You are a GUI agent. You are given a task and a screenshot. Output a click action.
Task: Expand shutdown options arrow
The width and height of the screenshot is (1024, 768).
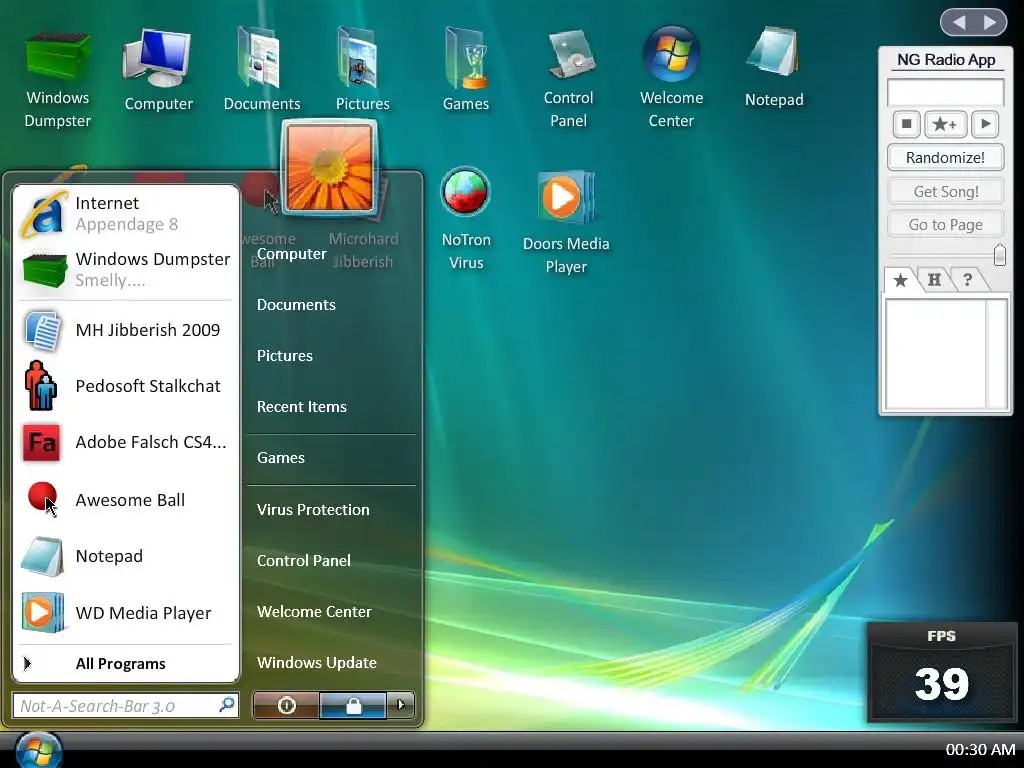[401, 705]
